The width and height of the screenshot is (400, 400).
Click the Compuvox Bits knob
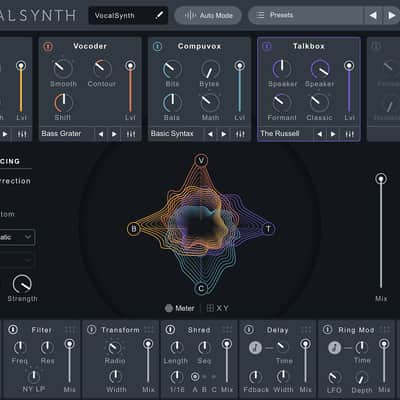click(x=172, y=69)
